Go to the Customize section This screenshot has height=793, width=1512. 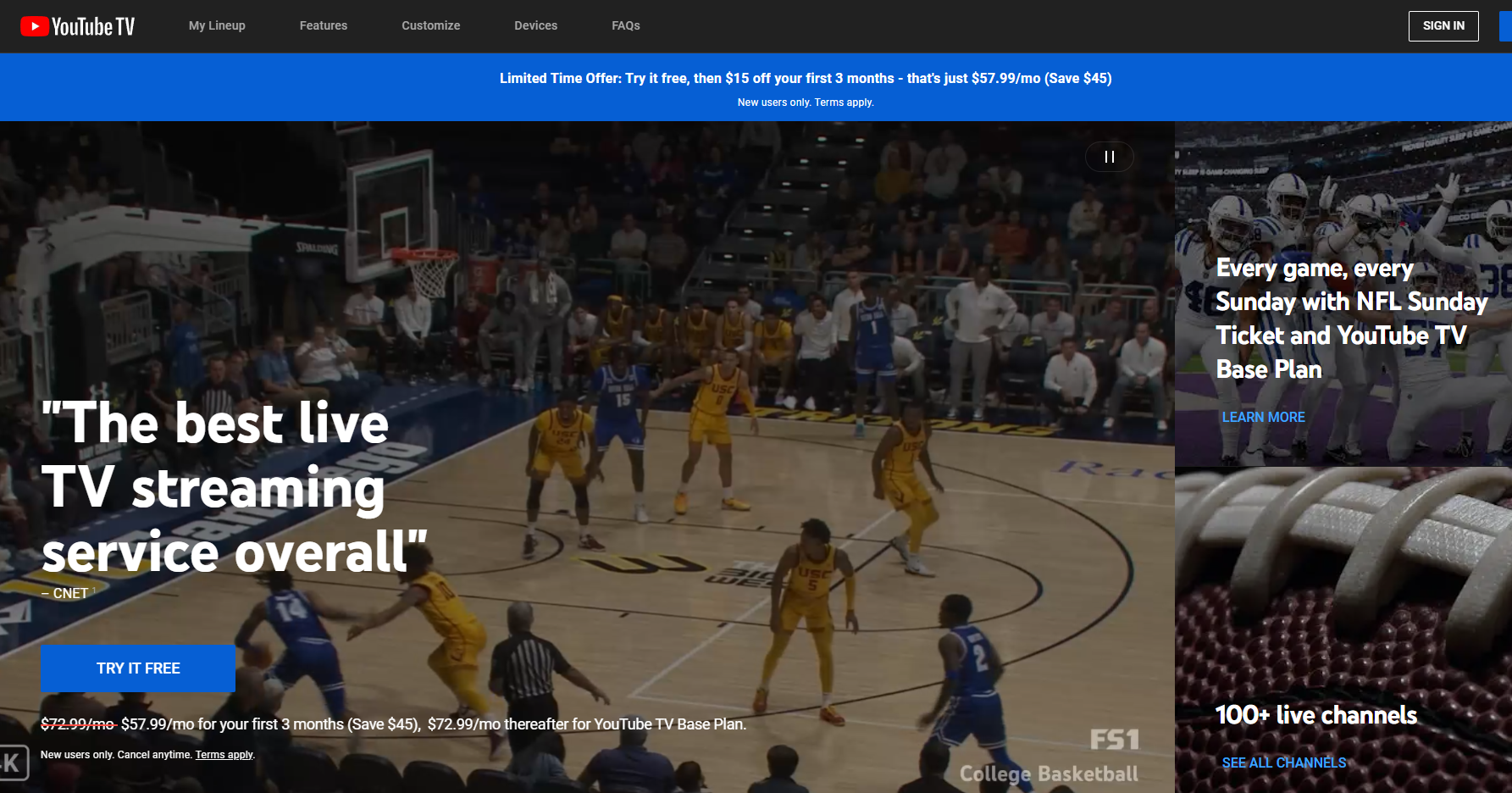[431, 25]
